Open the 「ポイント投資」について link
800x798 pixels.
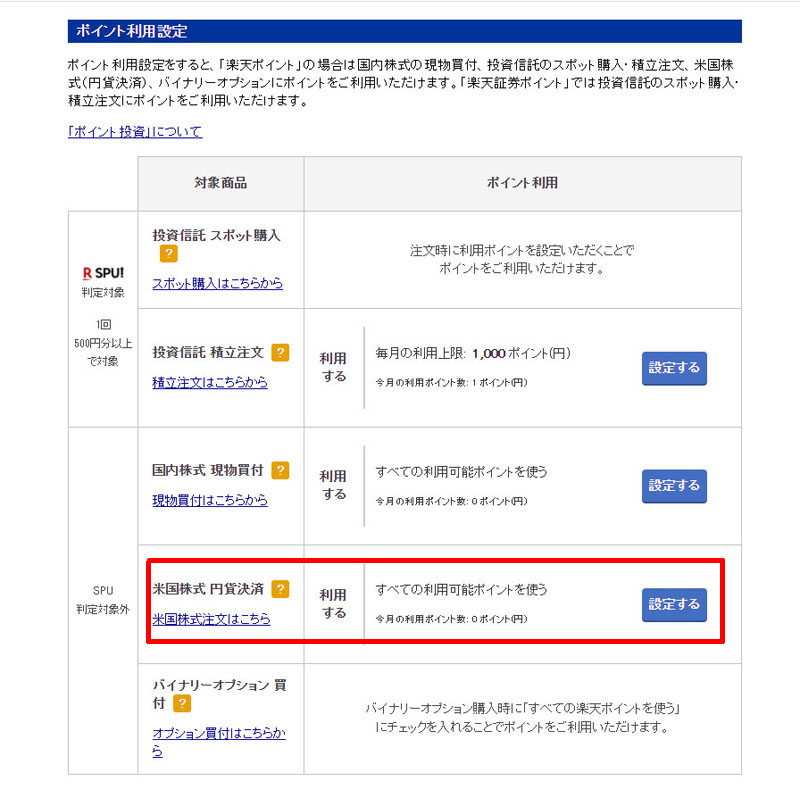pos(135,131)
